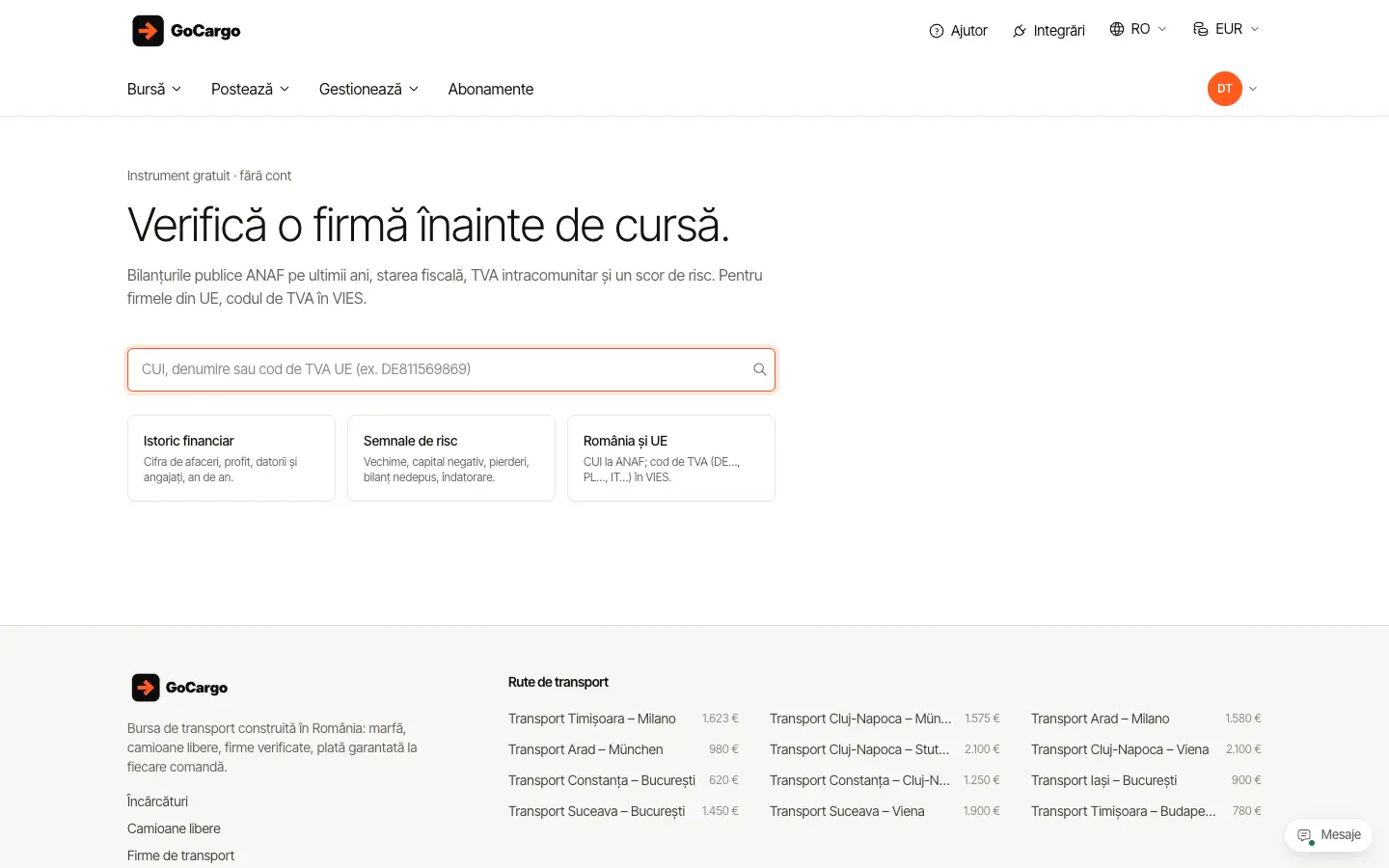Image resolution: width=1389 pixels, height=868 pixels.
Task: Expand the account menu chevron
Action: pos(1253,89)
